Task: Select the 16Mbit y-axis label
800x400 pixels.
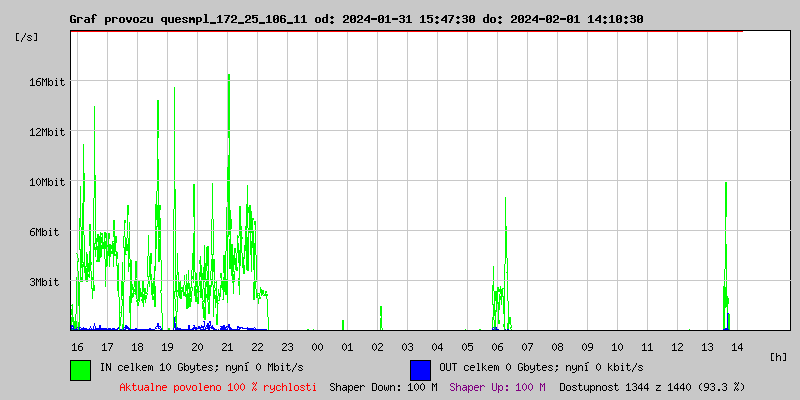Action: (46, 82)
